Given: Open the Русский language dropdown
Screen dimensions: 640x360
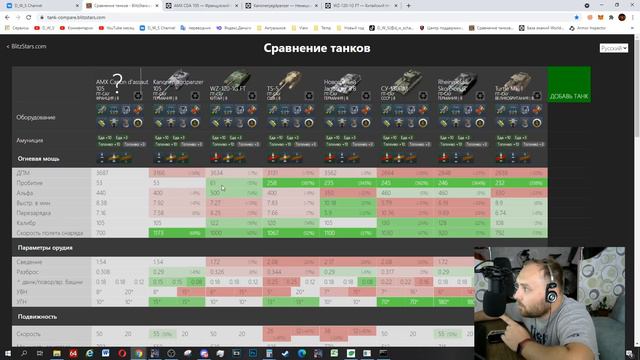Looking at the screenshot, I should tap(613, 48).
